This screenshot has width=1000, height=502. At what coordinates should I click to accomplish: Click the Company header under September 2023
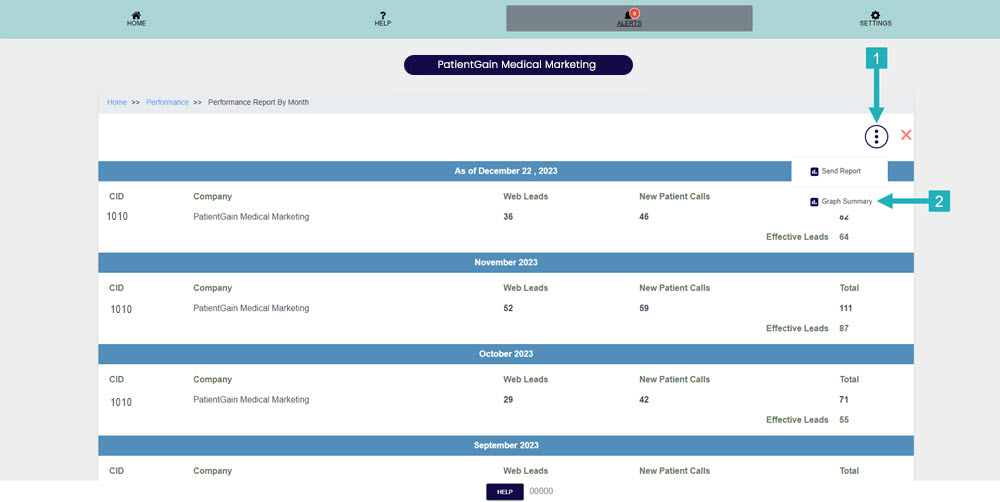(212, 471)
